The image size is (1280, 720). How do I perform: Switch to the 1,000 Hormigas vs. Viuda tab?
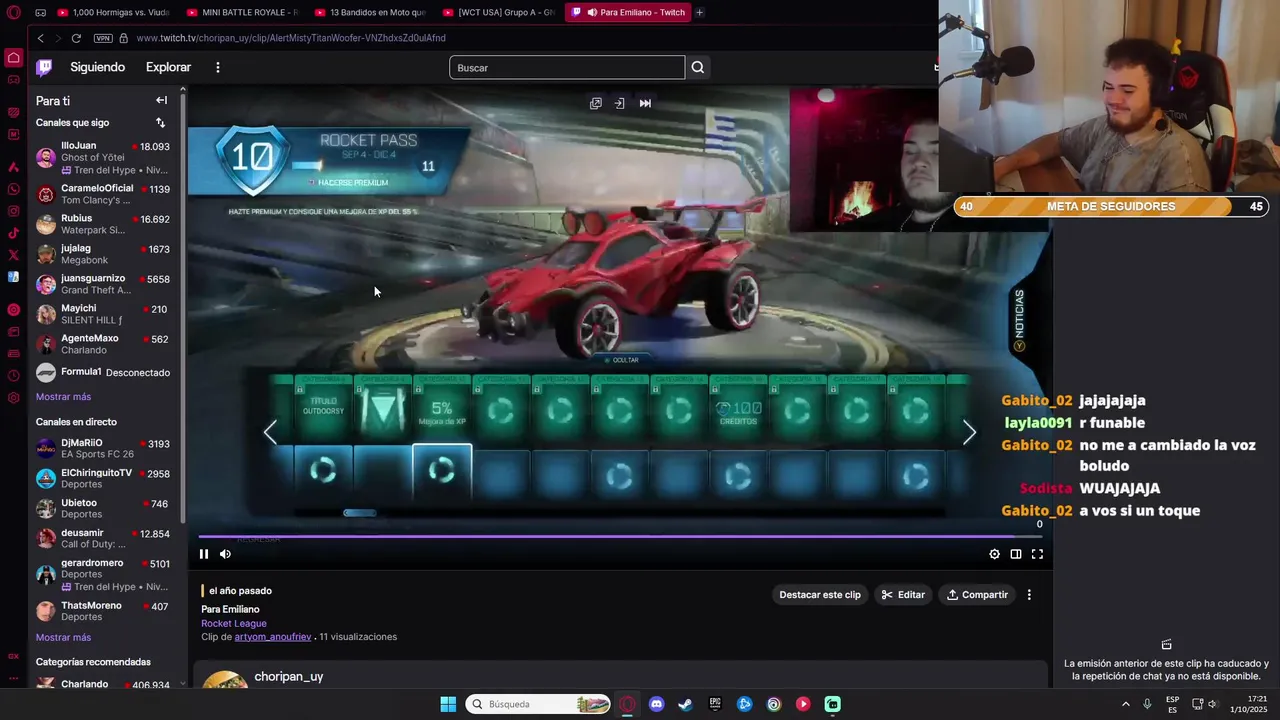pos(112,12)
